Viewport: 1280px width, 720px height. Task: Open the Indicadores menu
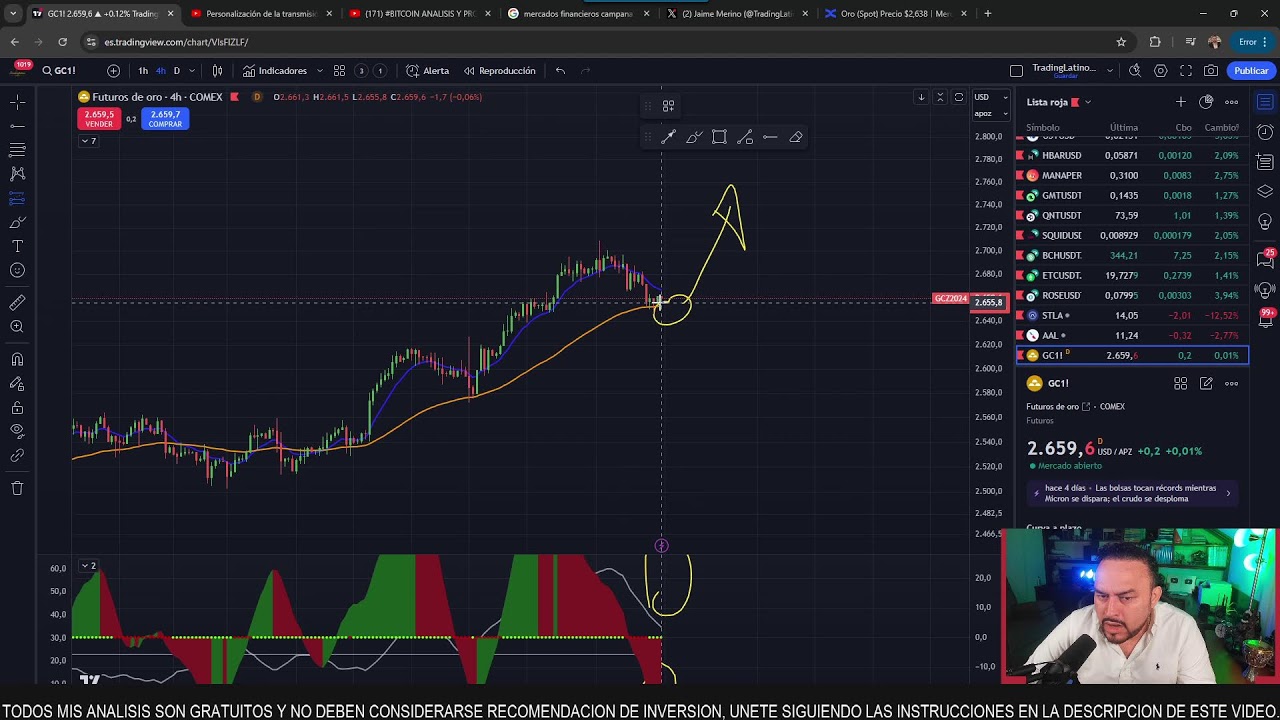275,71
